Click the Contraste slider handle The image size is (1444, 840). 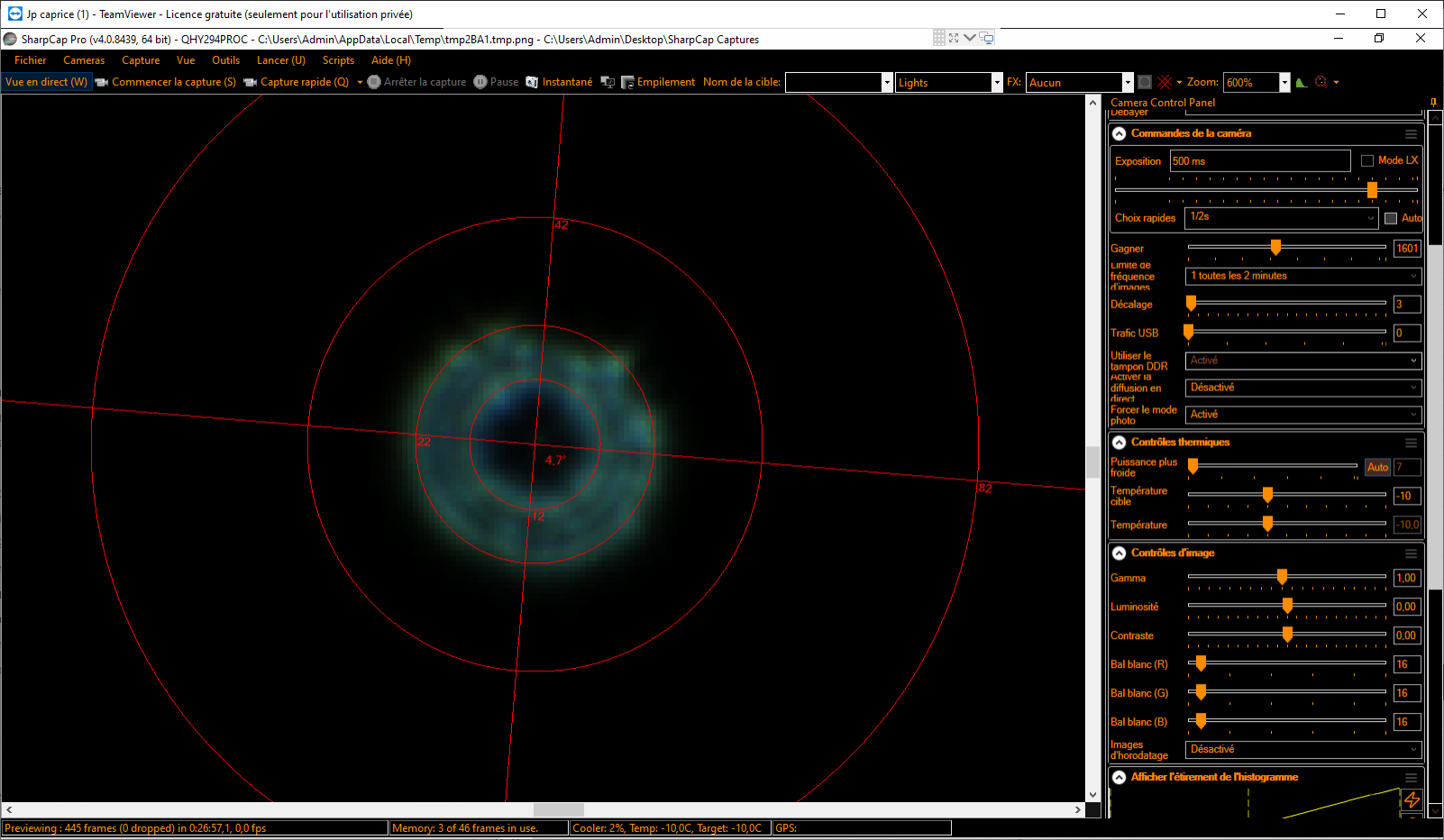pyautogui.click(x=1287, y=635)
